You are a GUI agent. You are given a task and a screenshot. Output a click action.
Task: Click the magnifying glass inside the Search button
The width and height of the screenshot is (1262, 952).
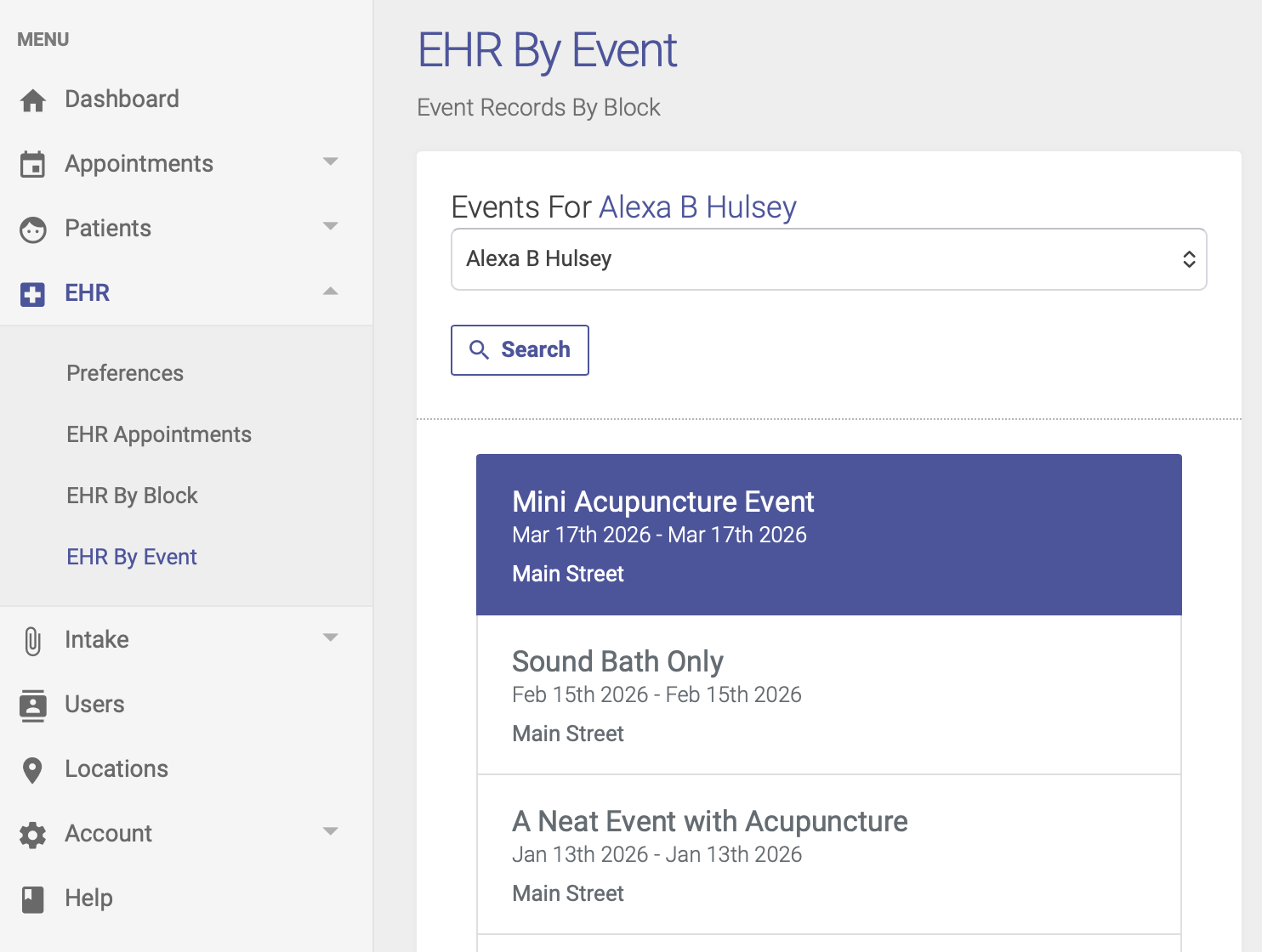click(x=479, y=350)
